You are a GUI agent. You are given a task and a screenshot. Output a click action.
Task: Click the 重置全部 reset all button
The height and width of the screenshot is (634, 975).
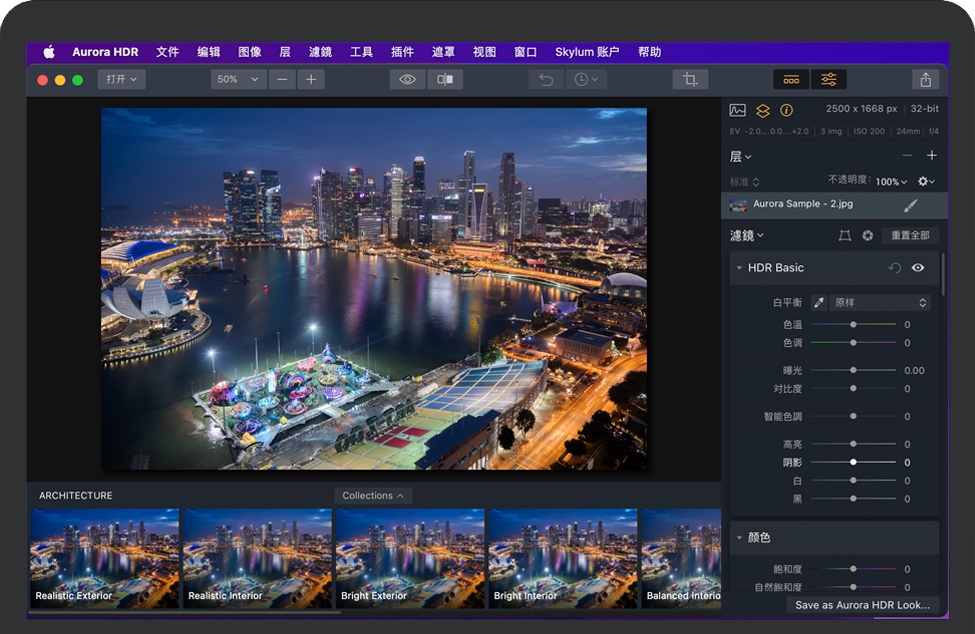pyautogui.click(x=909, y=236)
